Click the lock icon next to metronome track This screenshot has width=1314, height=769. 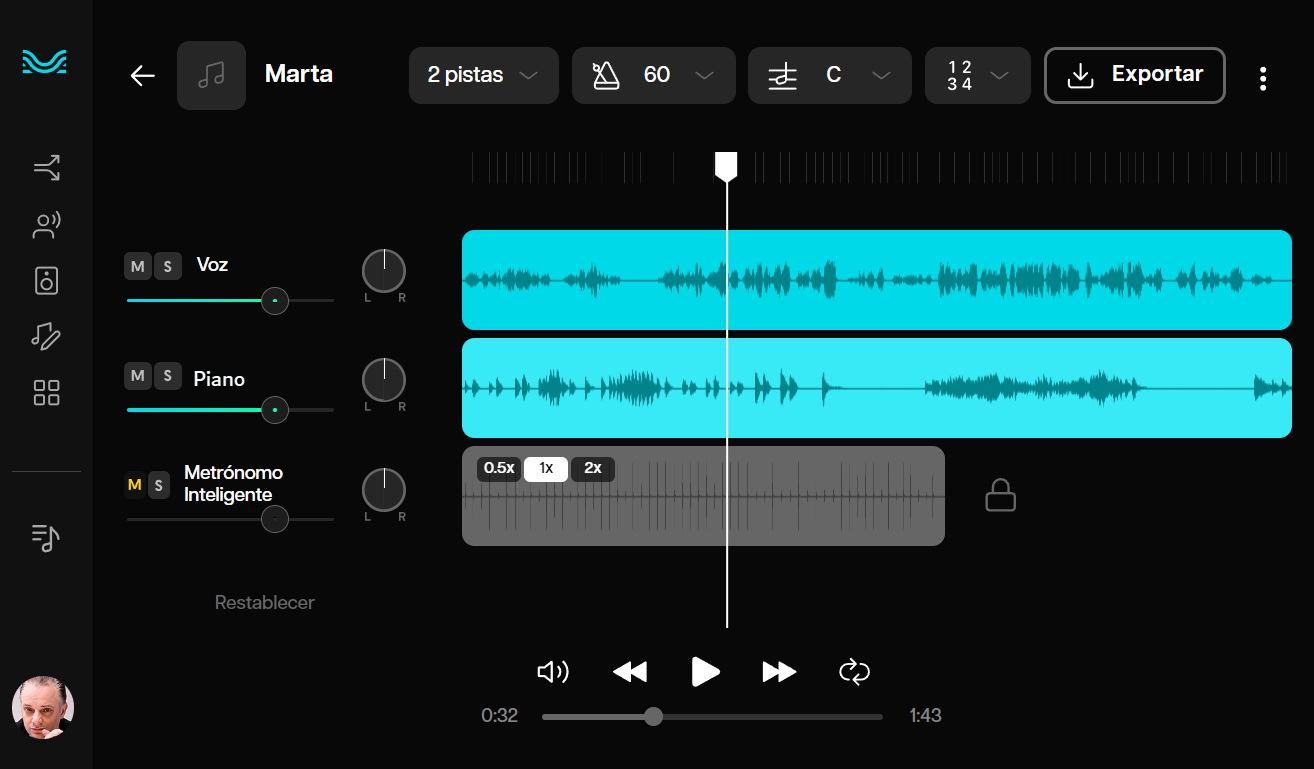[1000, 495]
